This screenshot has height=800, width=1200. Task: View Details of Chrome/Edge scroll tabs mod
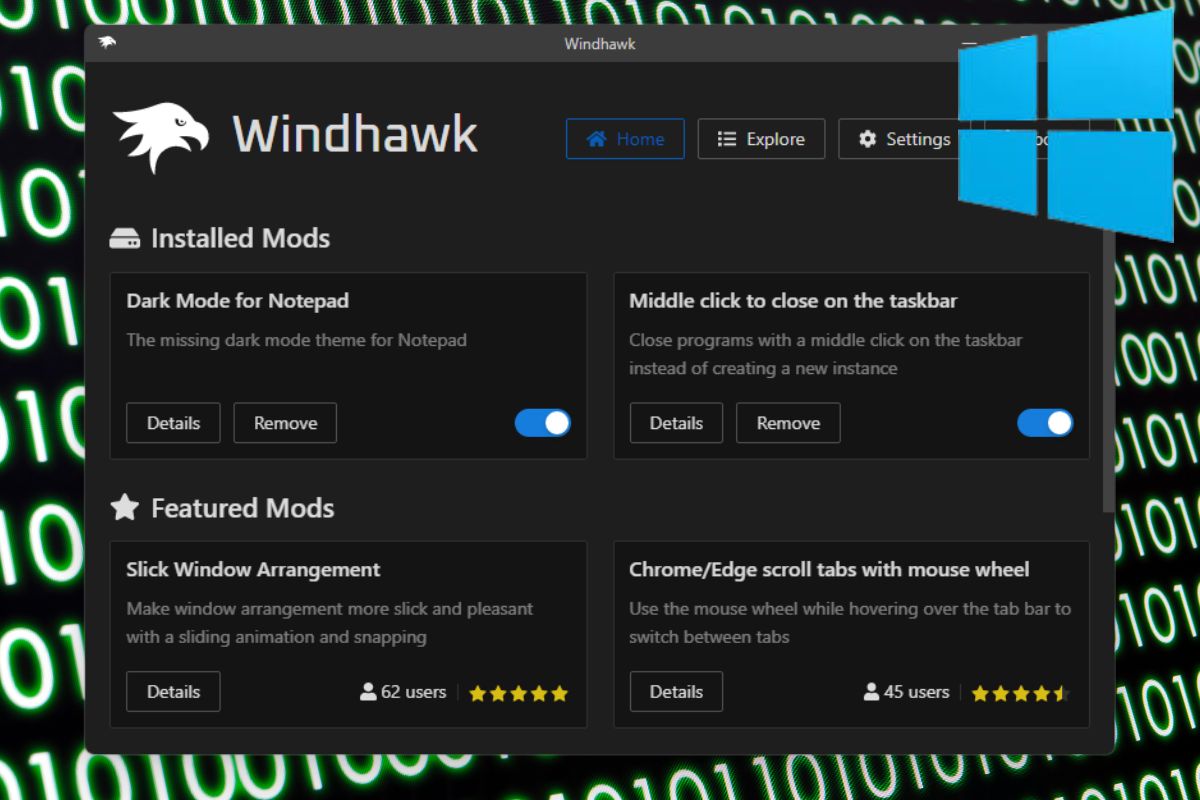coord(676,691)
